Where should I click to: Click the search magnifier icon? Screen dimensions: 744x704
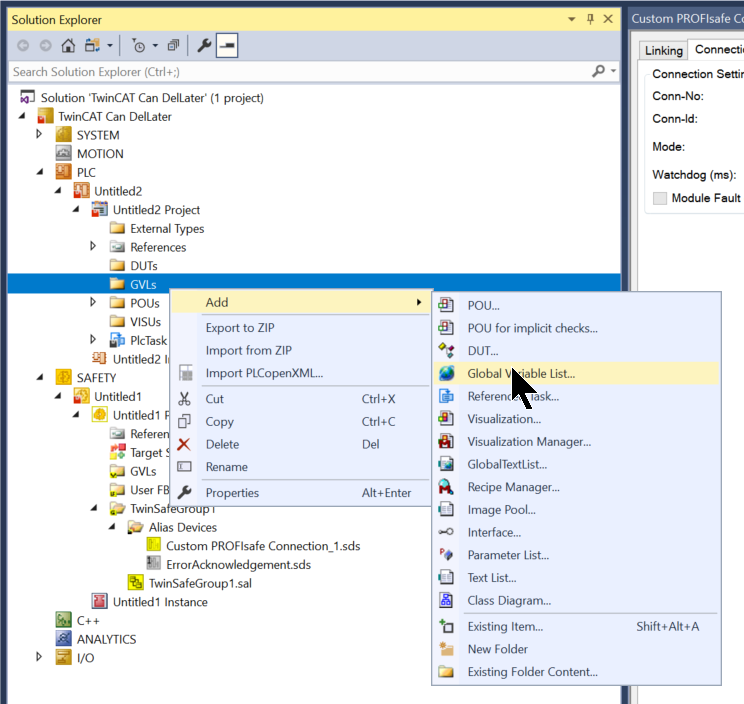coord(599,72)
